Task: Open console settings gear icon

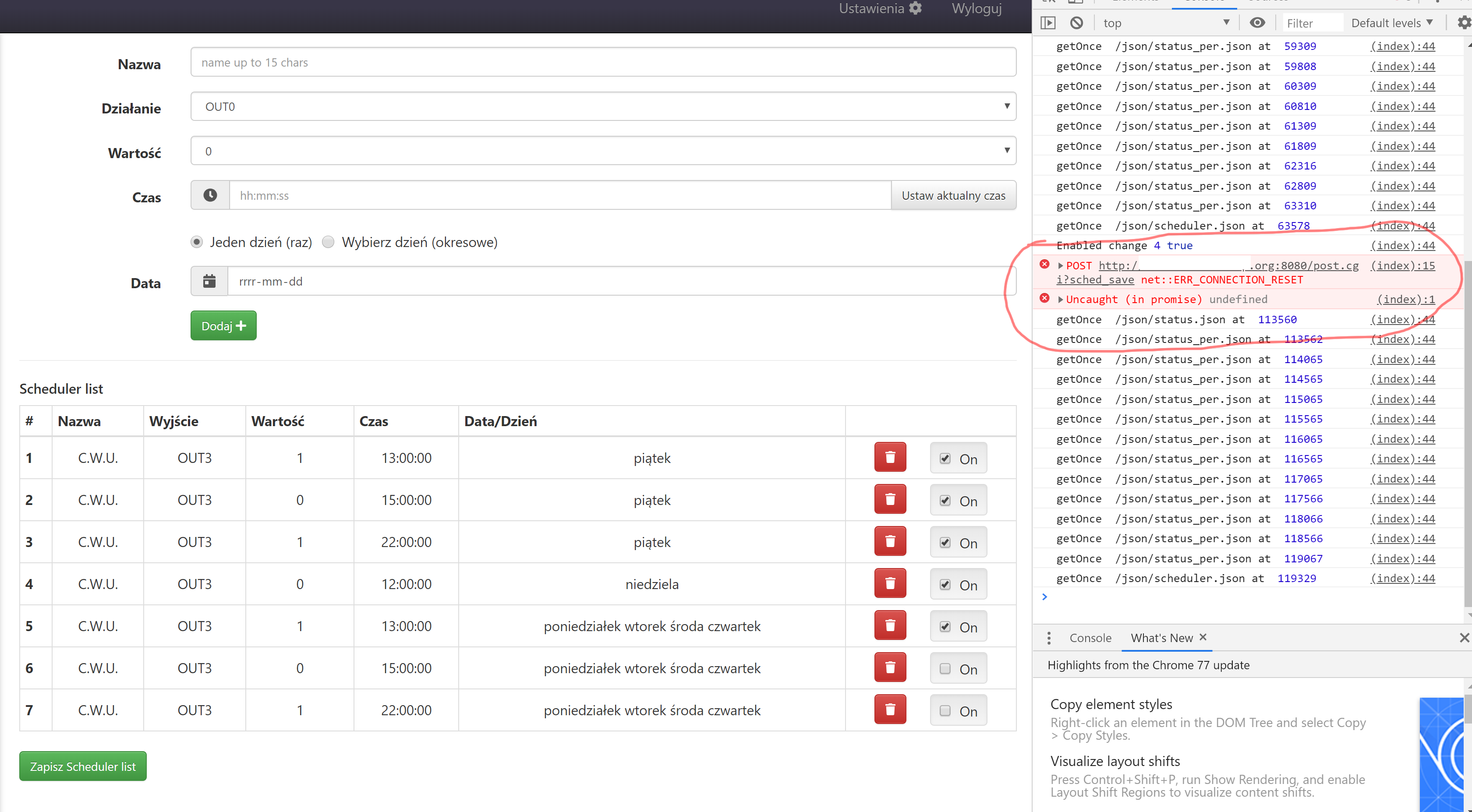Action: (1463, 23)
